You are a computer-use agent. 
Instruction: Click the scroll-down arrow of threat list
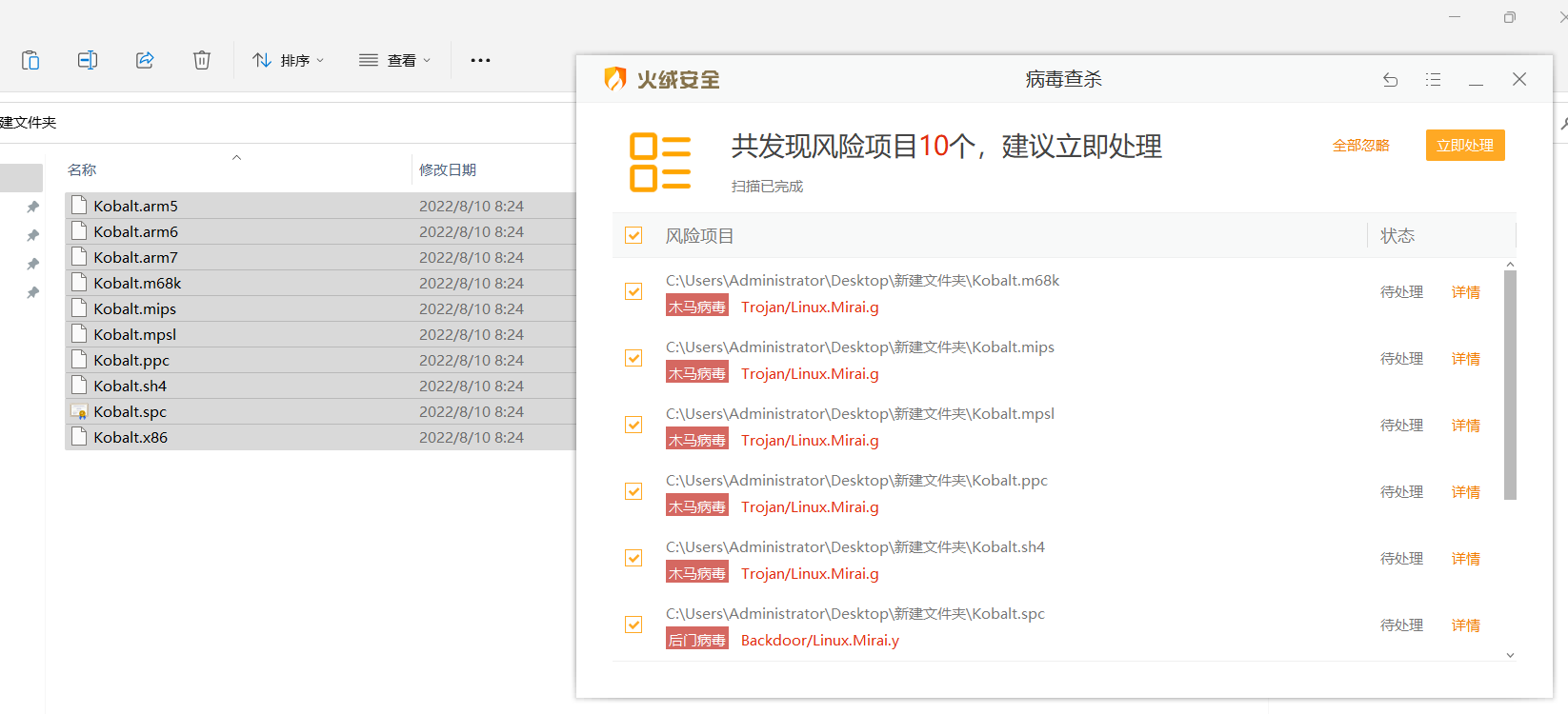coord(1510,655)
